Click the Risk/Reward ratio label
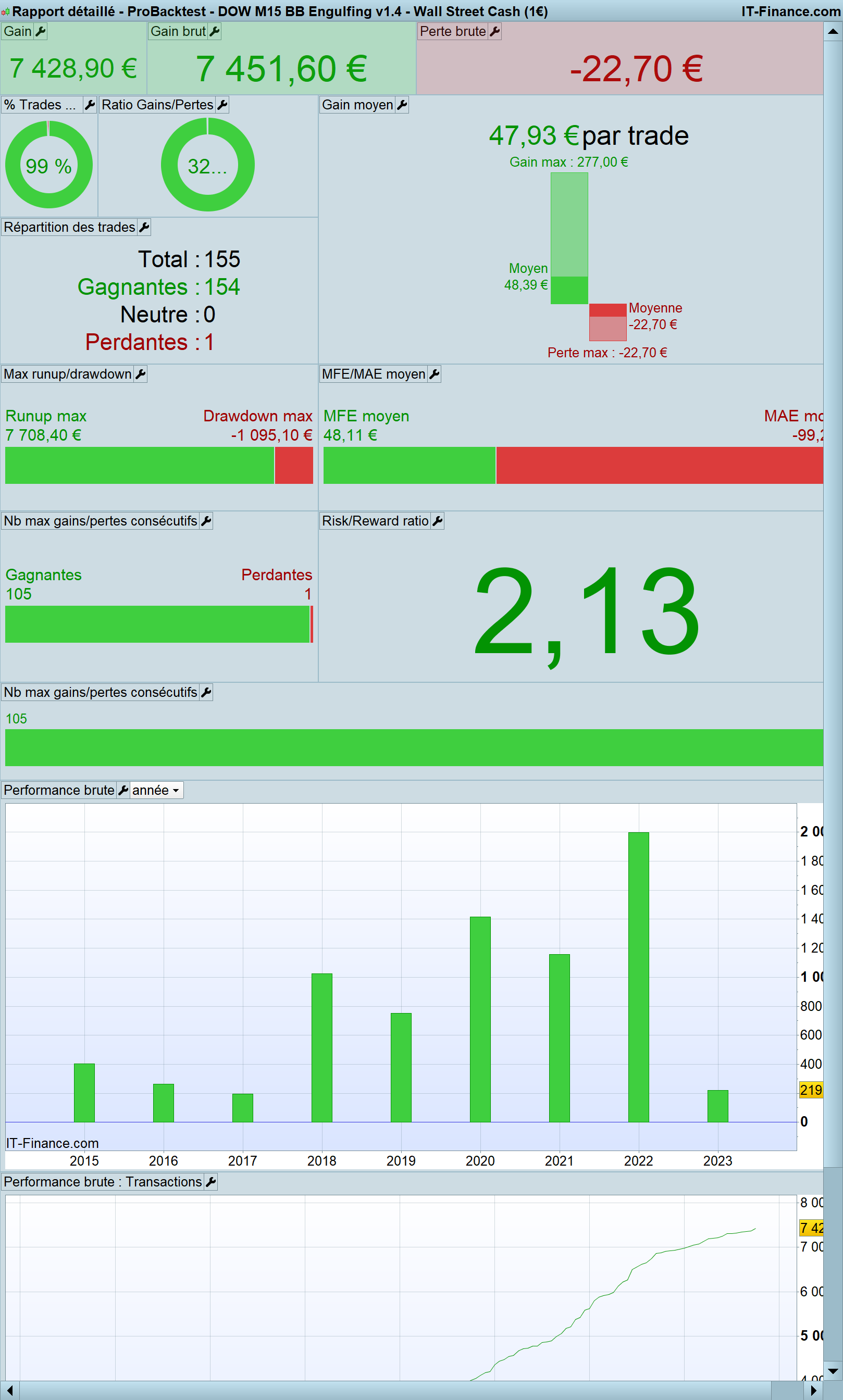This screenshot has width=843, height=1400. pyautogui.click(x=375, y=521)
